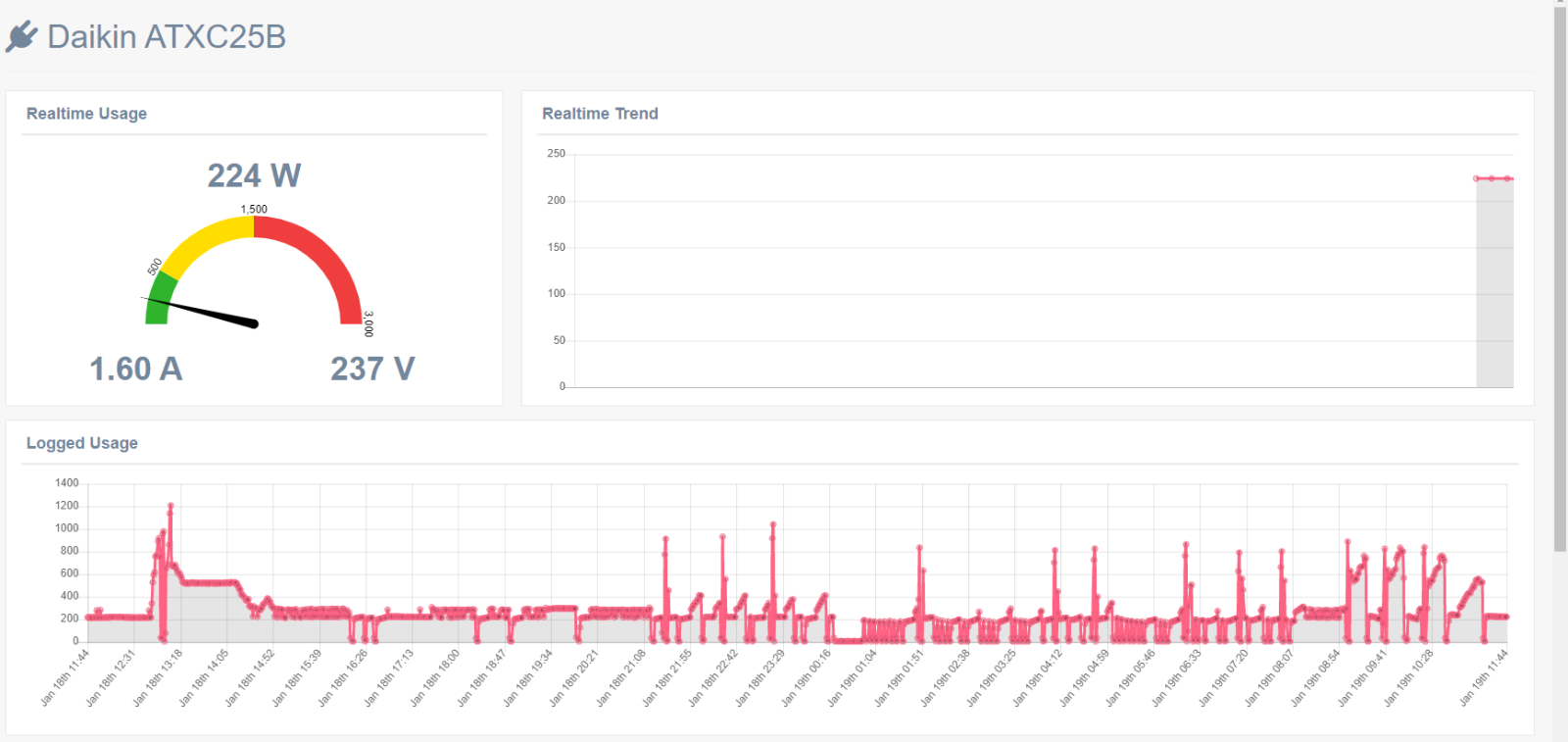Click the green segment of the gauge
This screenshot has height=742, width=1568.
[x=160, y=299]
